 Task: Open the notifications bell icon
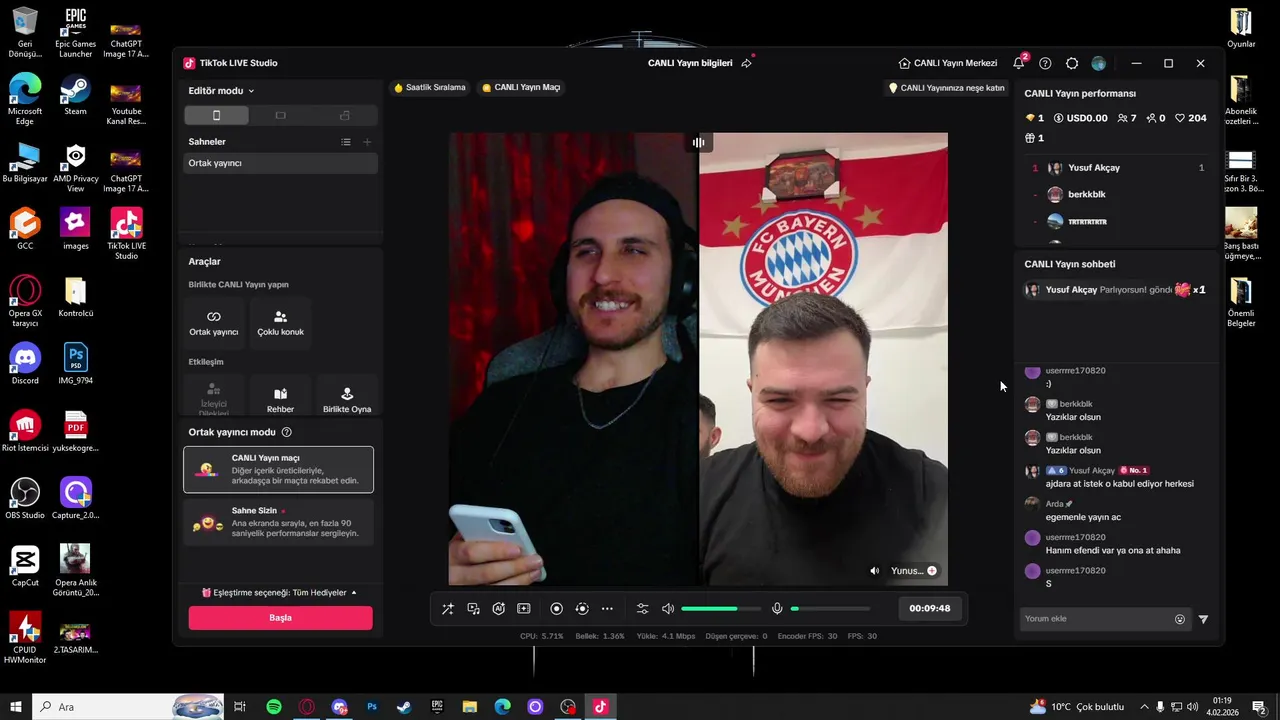tap(1018, 63)
